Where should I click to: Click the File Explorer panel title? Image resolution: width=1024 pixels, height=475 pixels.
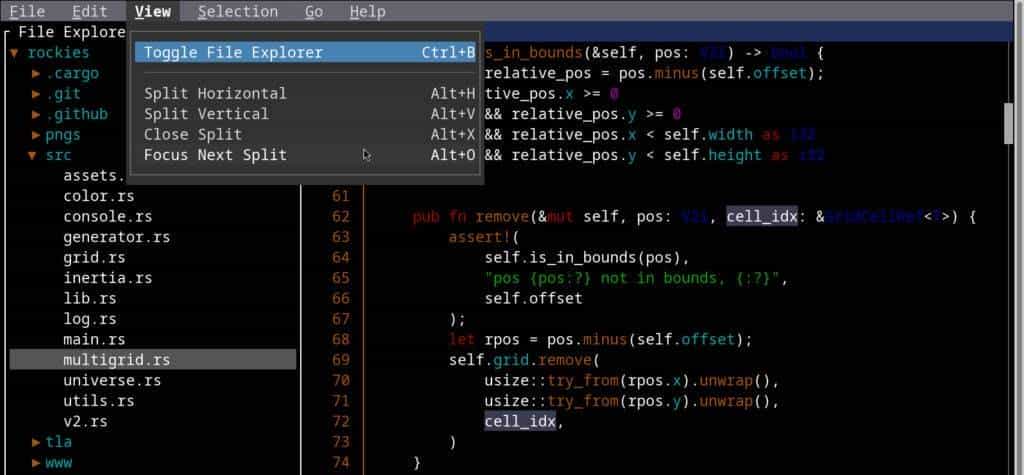click(x=72, y=32)
